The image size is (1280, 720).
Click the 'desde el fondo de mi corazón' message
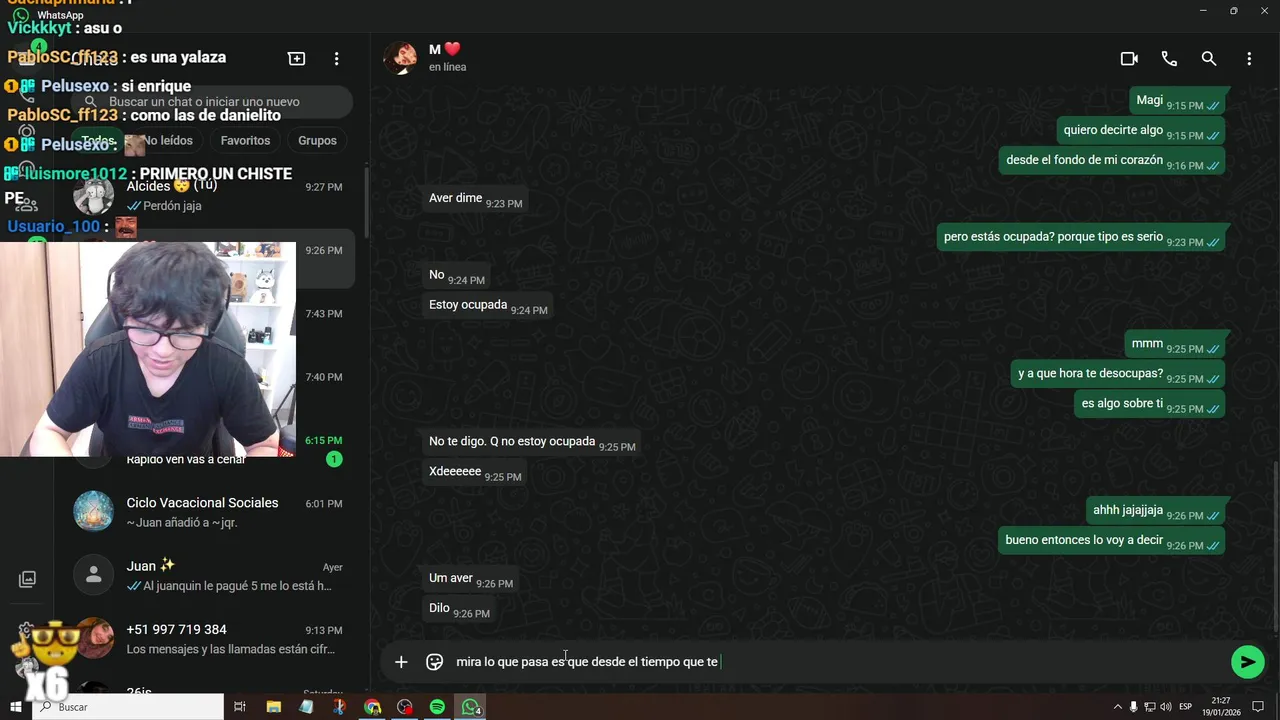click(1111, 160)
